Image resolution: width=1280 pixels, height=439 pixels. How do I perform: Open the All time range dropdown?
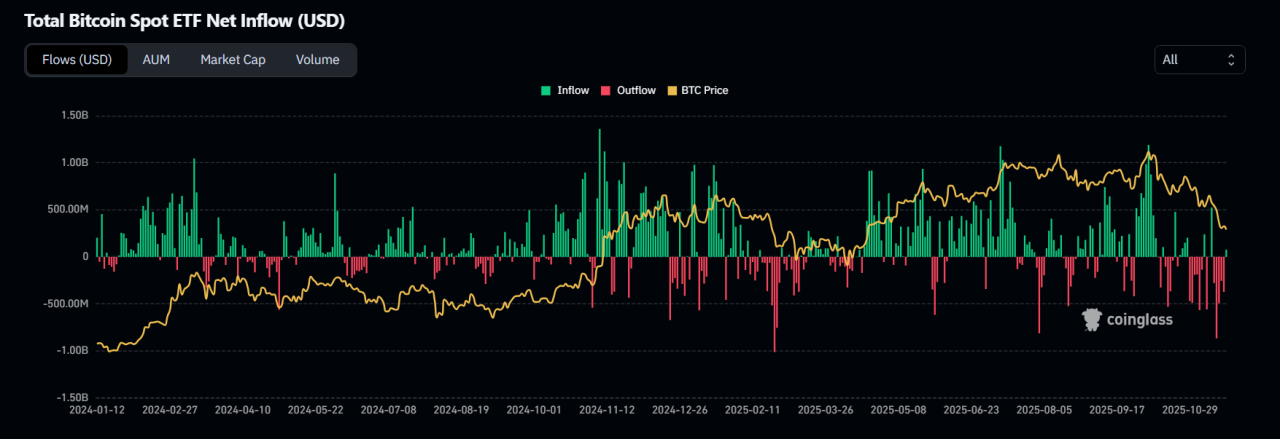[1199, 59]
